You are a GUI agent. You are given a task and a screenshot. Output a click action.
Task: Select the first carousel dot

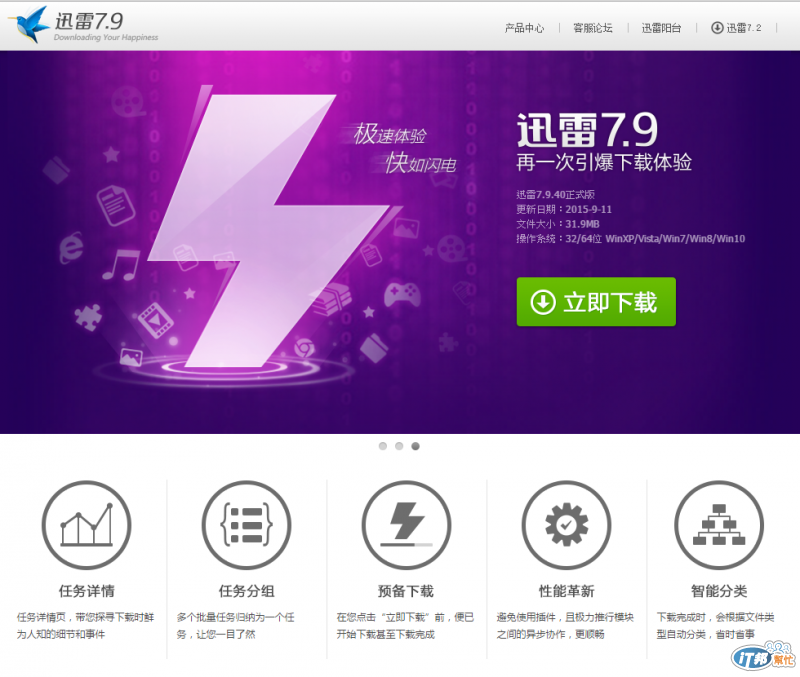click(383, 446)
